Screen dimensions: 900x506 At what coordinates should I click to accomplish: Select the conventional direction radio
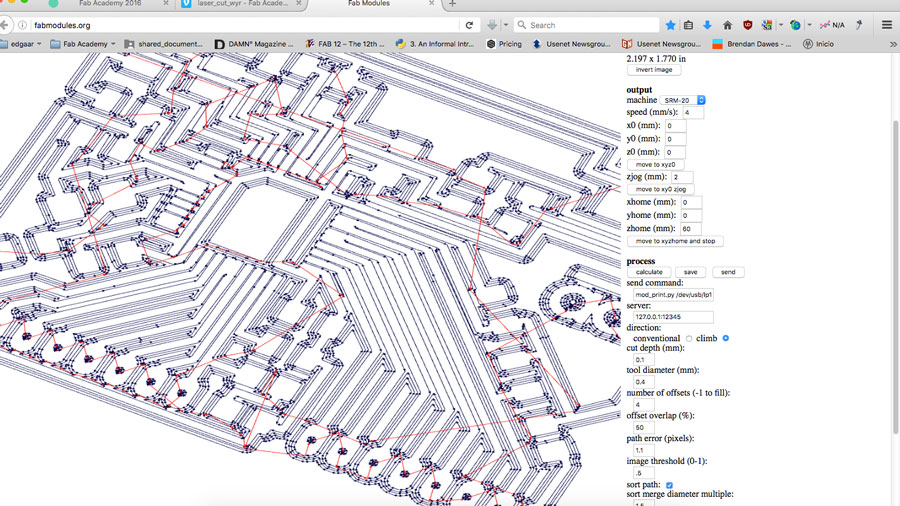coord(689,338)
